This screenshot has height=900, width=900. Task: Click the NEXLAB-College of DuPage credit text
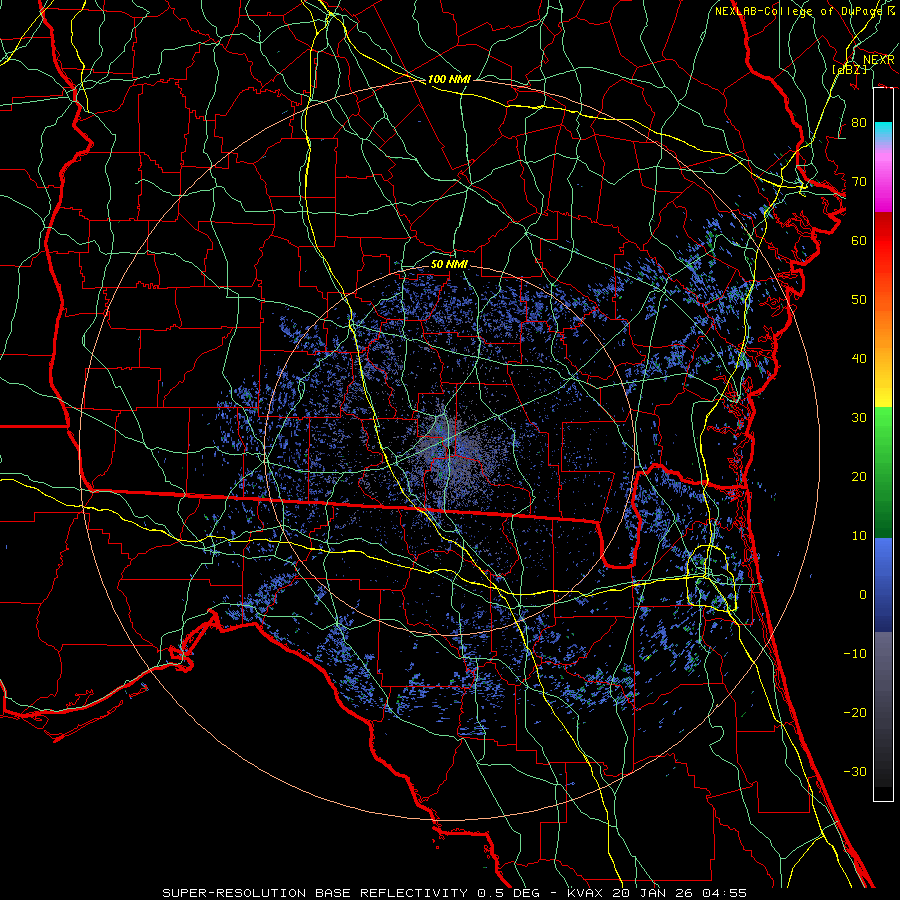[804, 11]
